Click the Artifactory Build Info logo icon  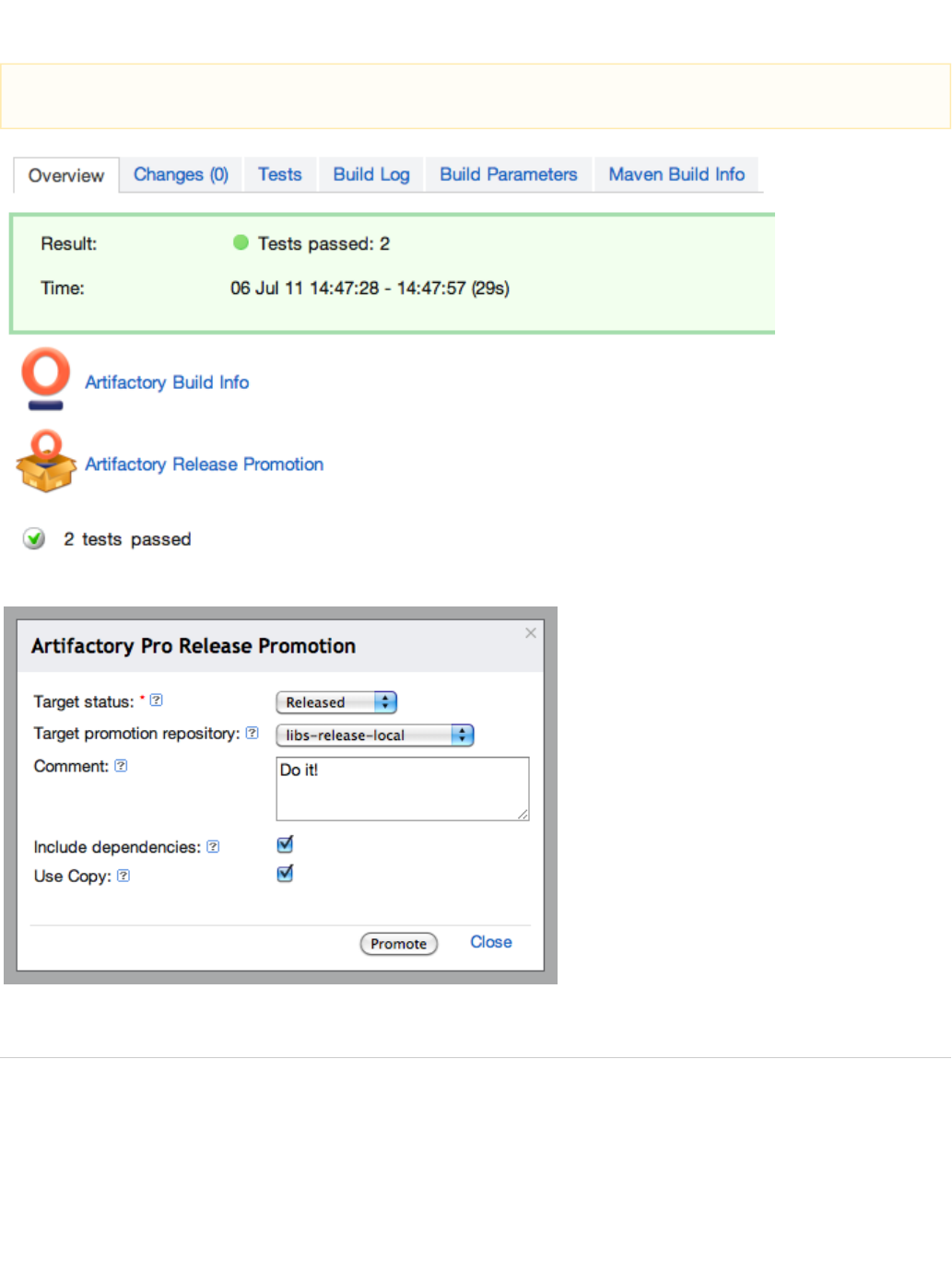pos(45,378)
